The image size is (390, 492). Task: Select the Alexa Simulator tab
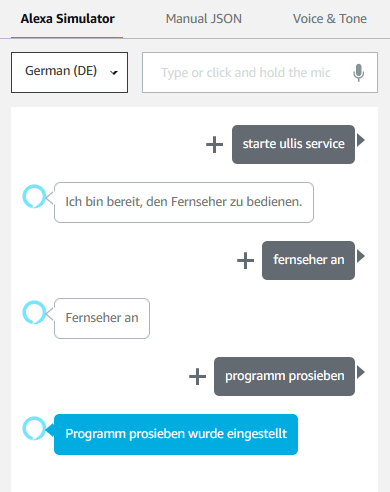pos(67,19)
